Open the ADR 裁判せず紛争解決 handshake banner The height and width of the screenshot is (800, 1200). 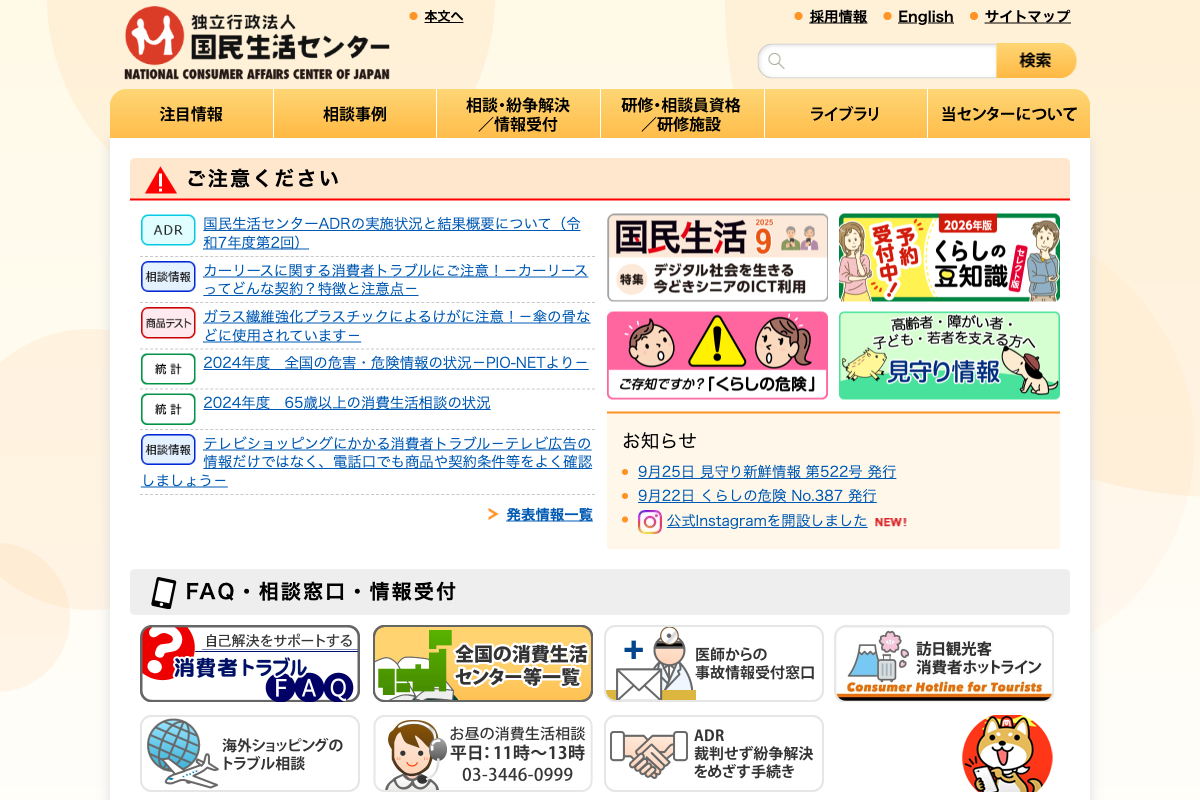click(x=714, y=754)
